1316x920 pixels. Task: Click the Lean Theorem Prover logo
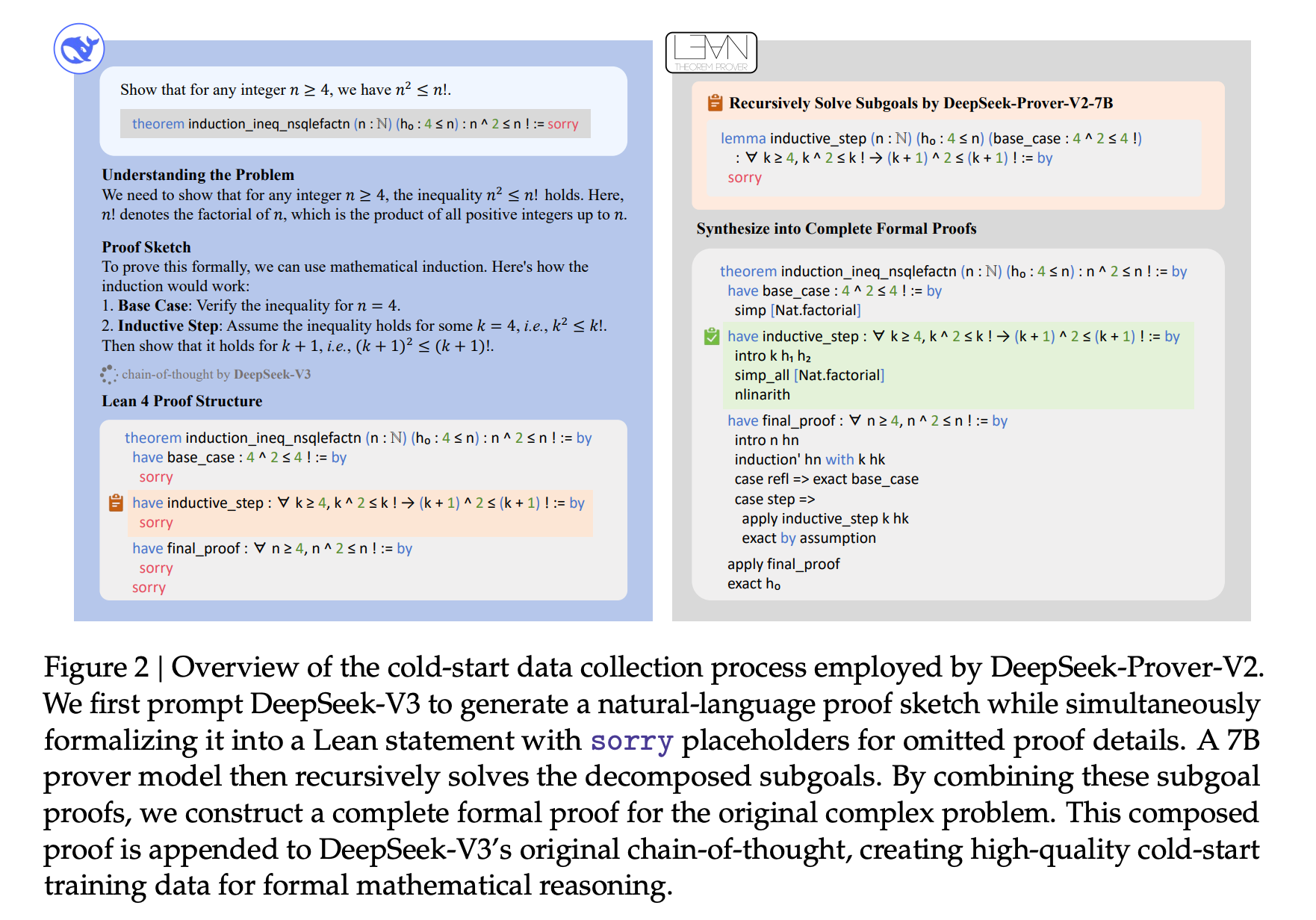click(x=711, y=52)
